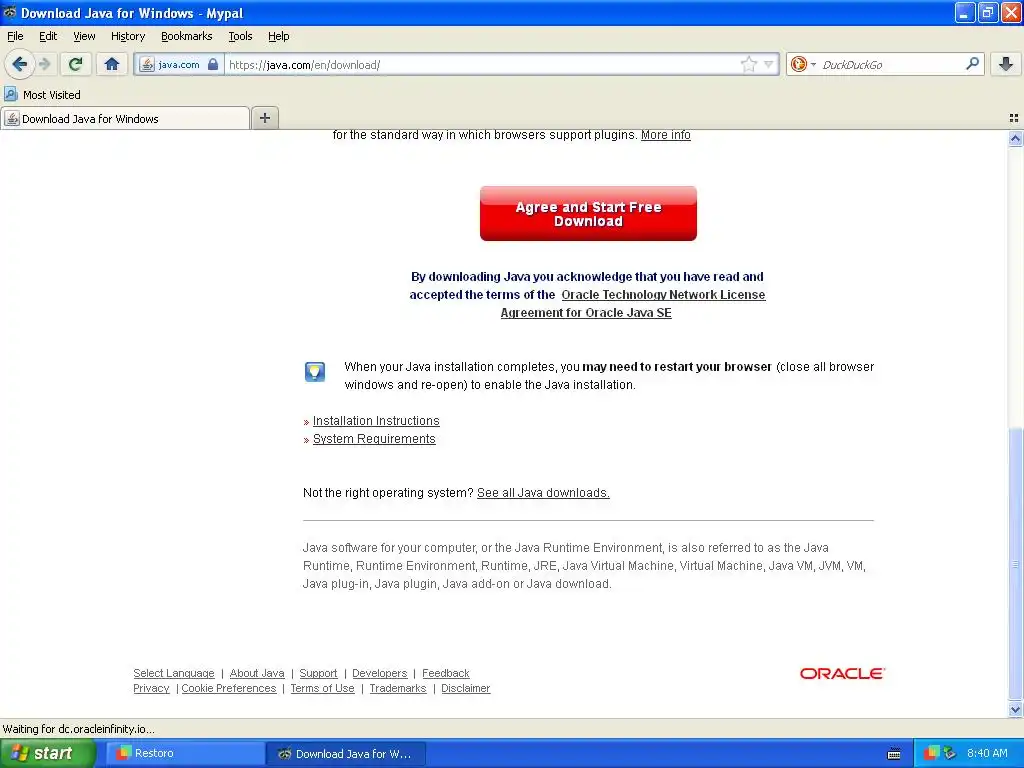Click the 8:40 AM system clock
Screen dimensions: 1024x768
[987, 754]
